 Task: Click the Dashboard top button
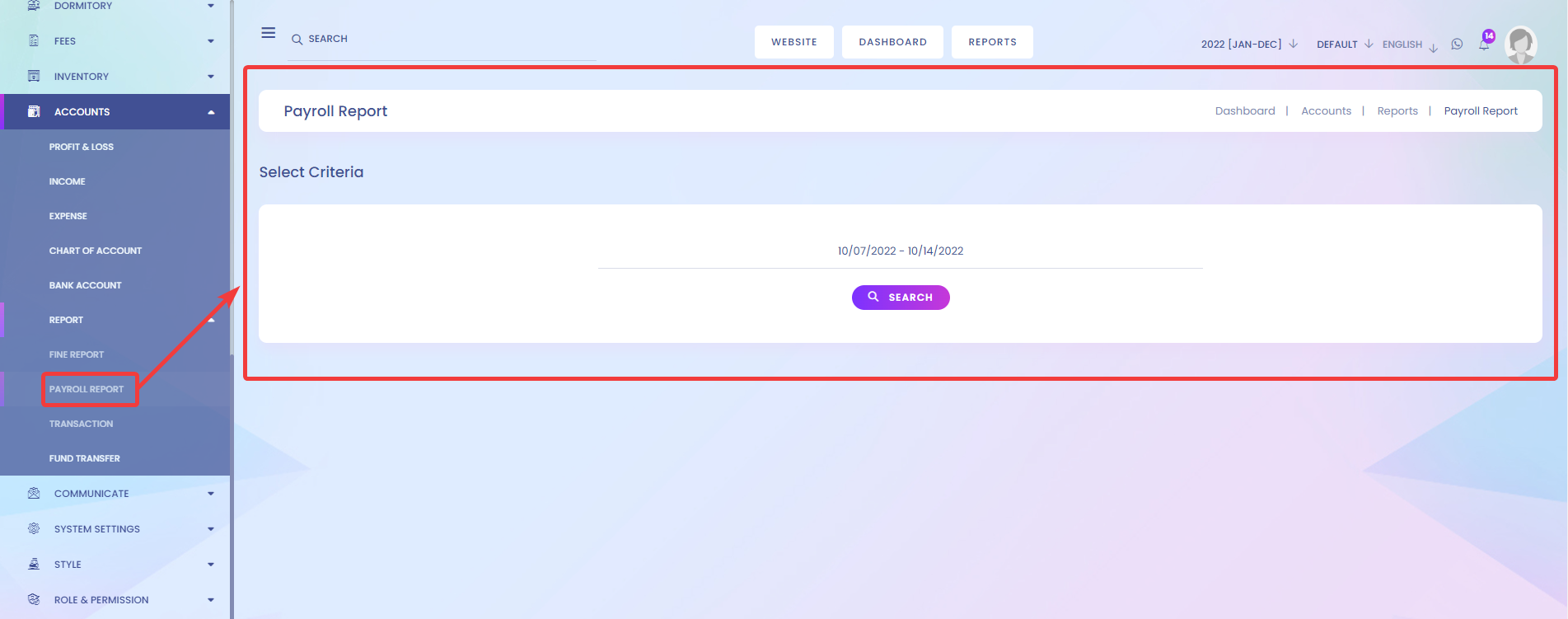(892, 42)
